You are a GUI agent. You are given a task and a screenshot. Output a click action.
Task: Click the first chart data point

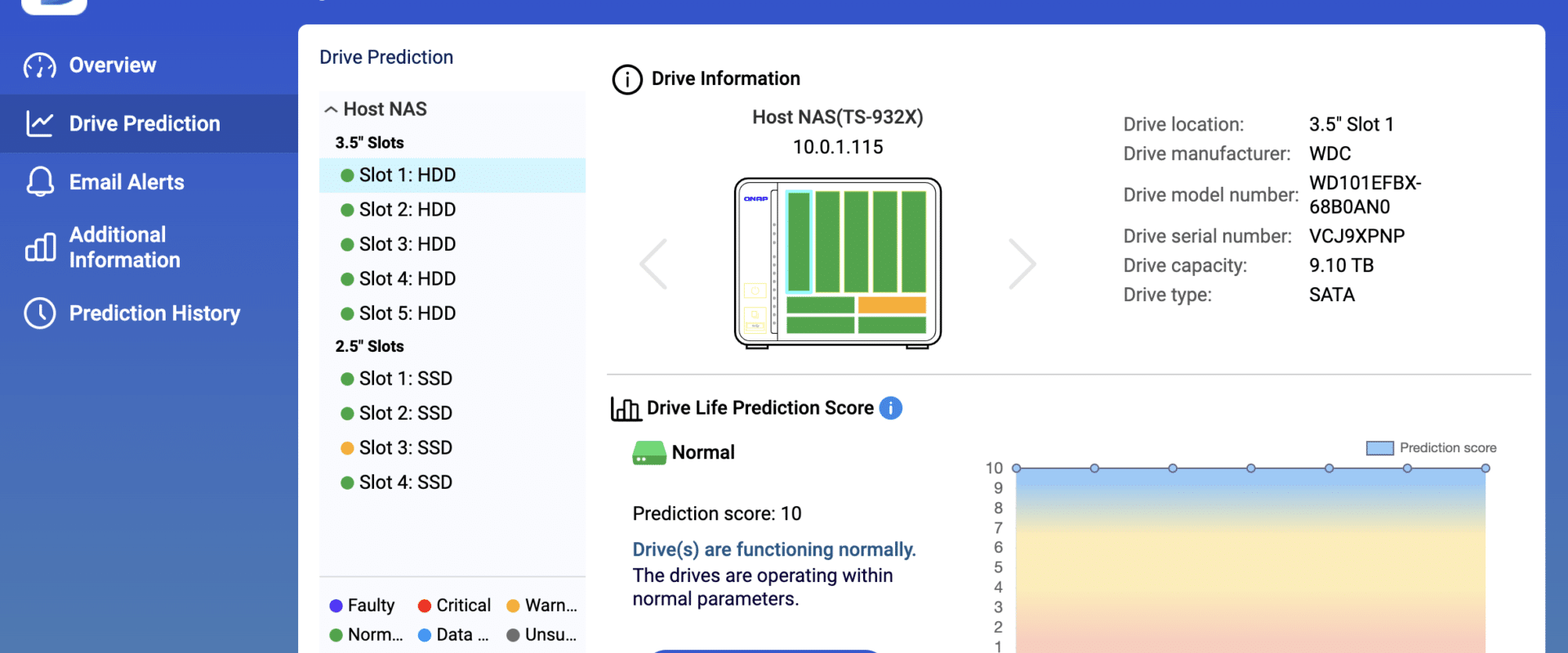pos(1017,469)
